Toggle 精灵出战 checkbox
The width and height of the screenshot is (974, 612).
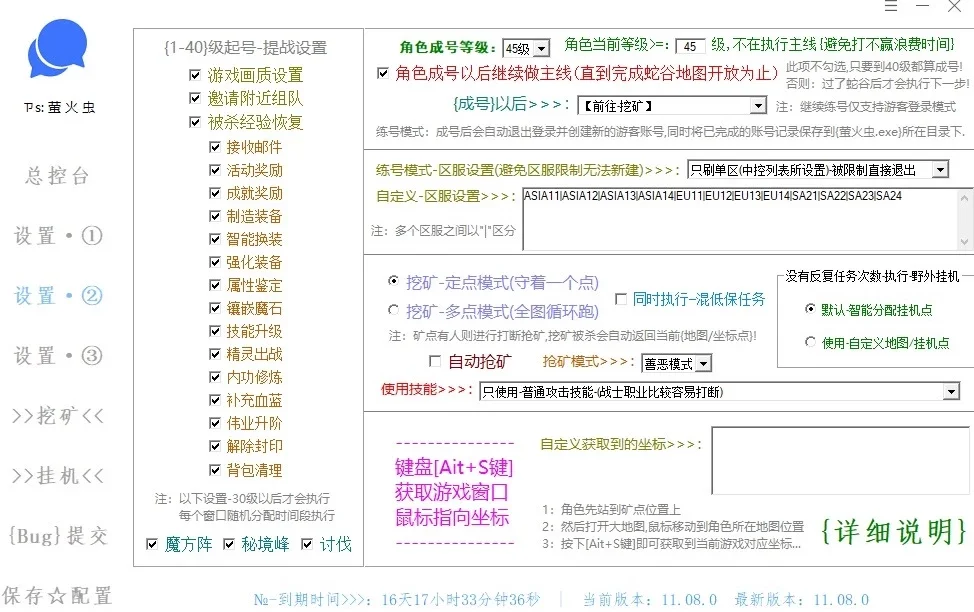click(215, 354)
